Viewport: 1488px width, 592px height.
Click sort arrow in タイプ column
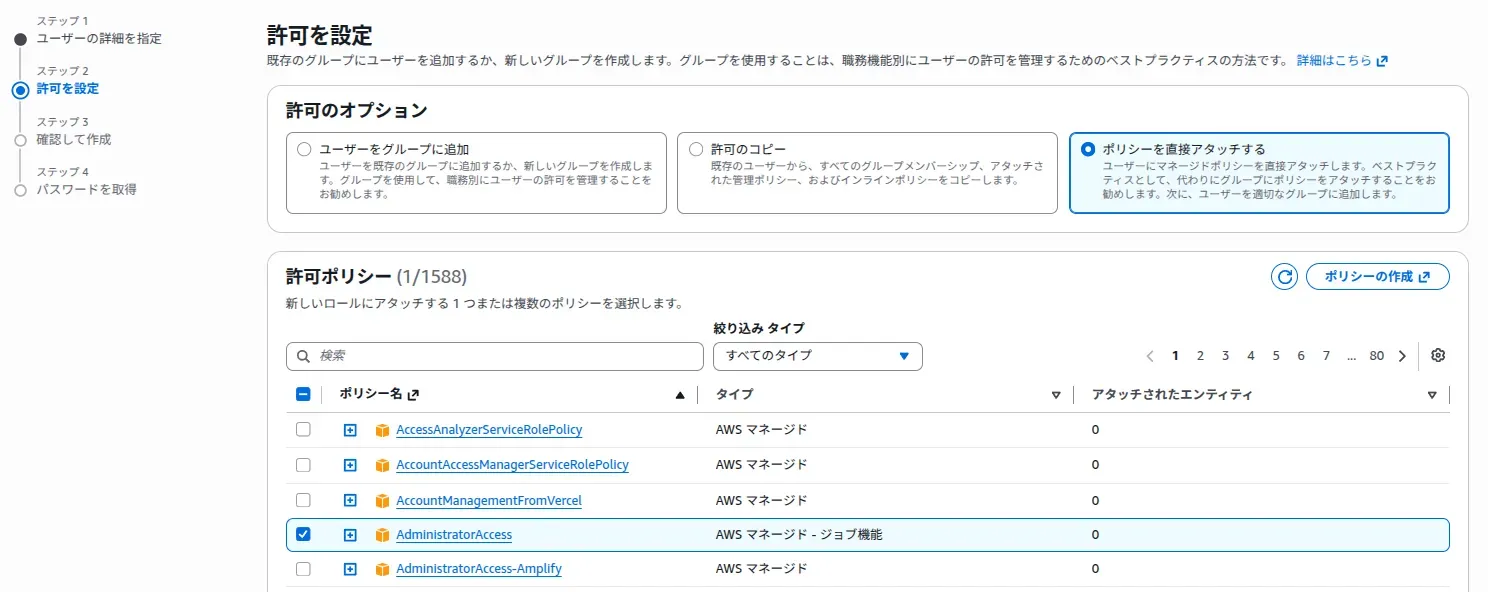(1056, 395)
